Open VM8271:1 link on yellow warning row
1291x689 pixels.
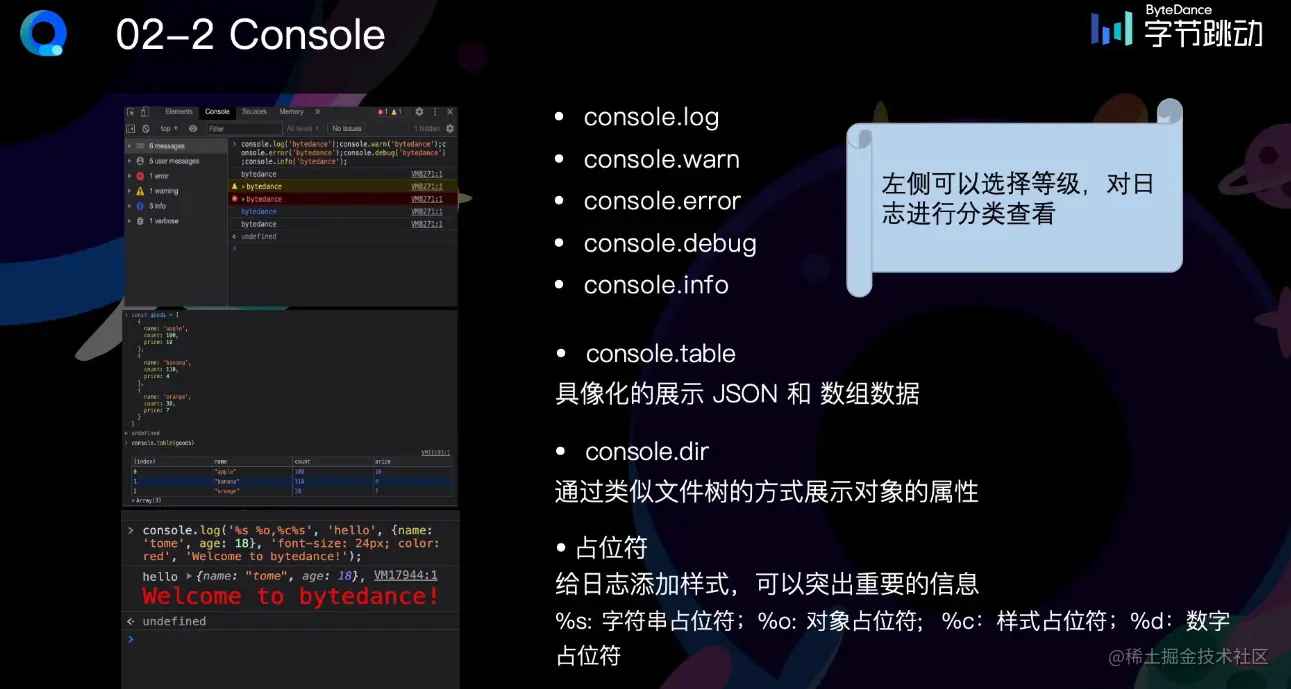click(x=427, y=187)
